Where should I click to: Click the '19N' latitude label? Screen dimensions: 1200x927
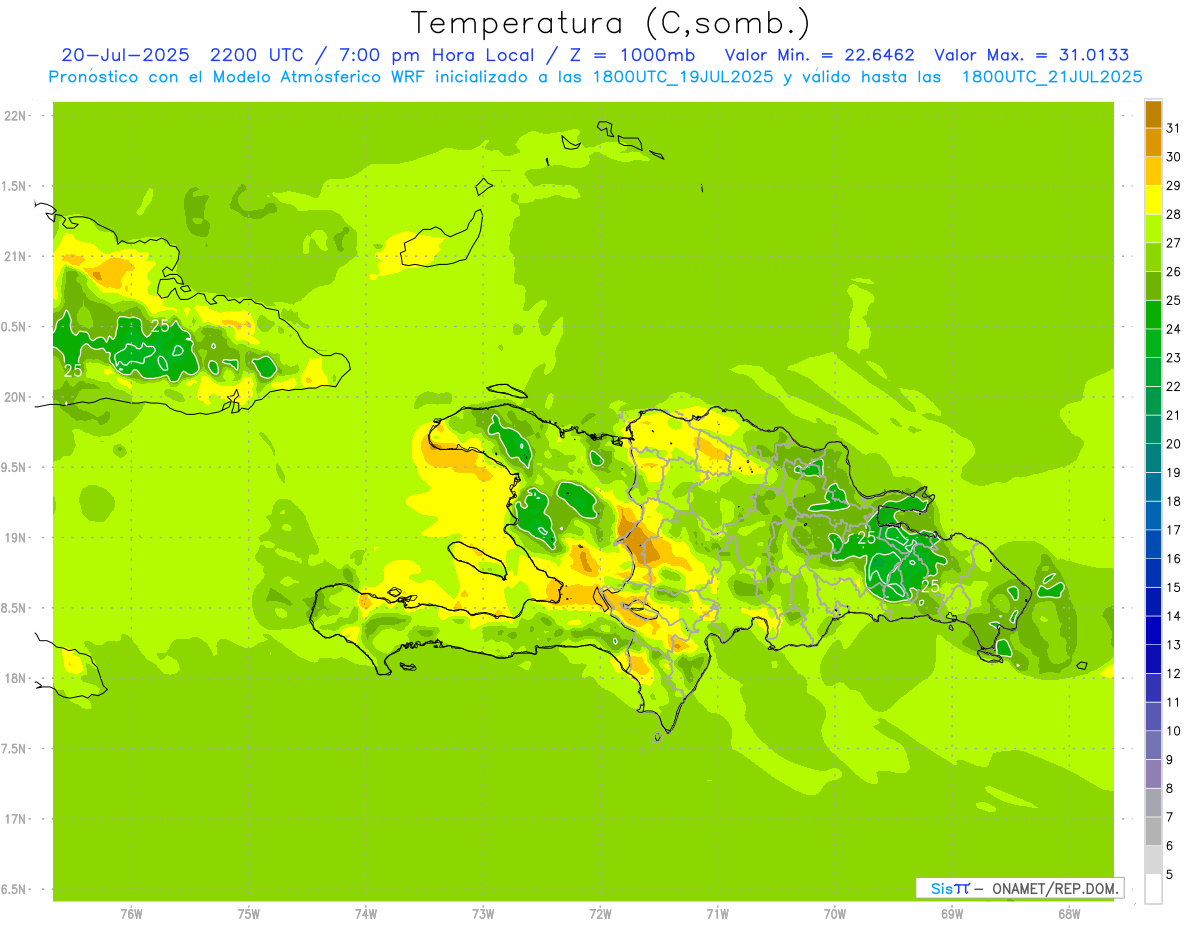(17, 538)
